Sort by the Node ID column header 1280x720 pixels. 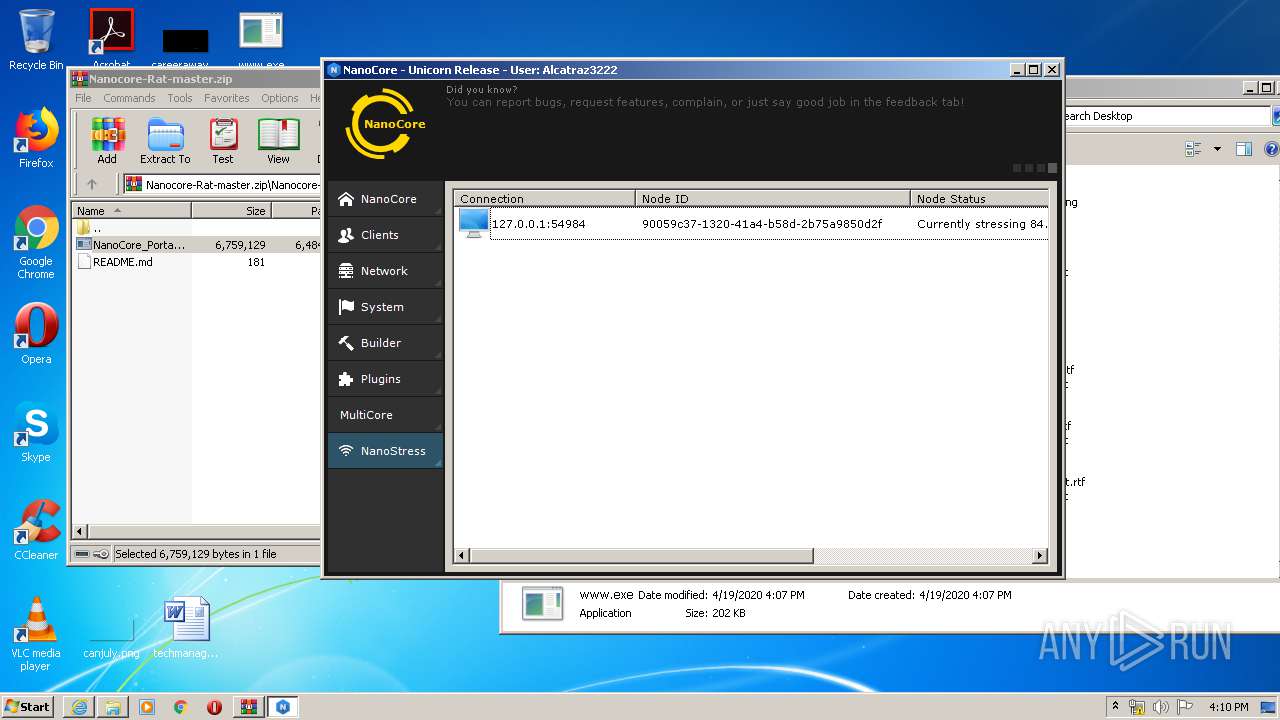coord(773,198)
